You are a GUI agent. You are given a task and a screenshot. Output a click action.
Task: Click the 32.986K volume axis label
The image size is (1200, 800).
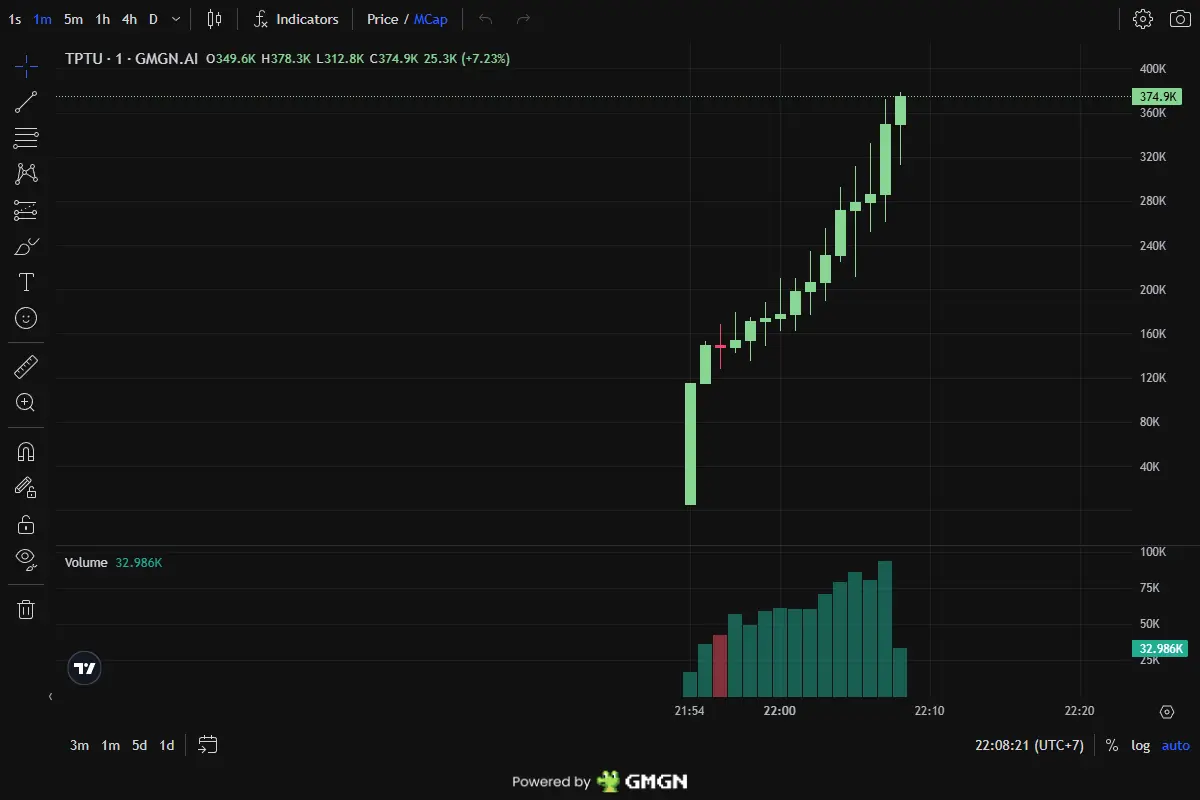coord(1161,649)
